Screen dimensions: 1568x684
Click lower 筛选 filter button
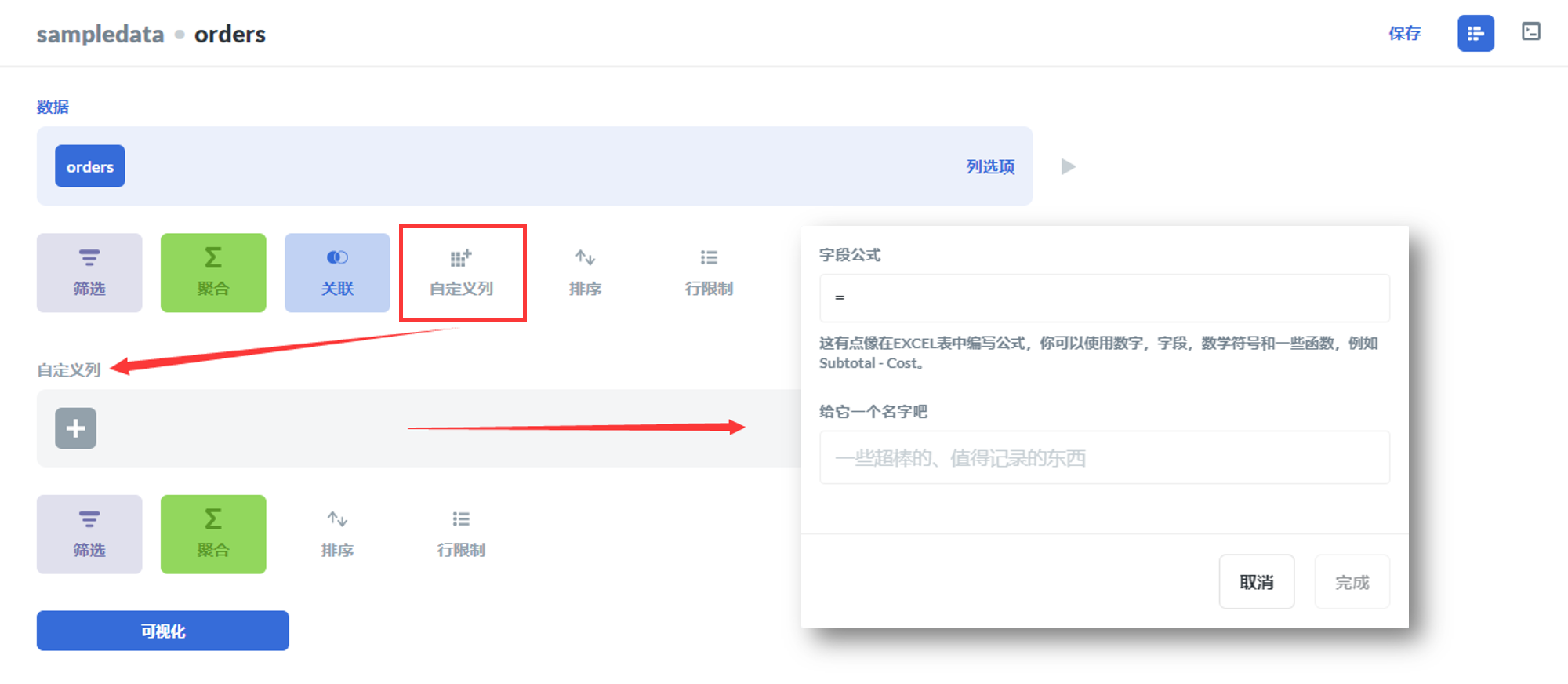pos(89,534)
